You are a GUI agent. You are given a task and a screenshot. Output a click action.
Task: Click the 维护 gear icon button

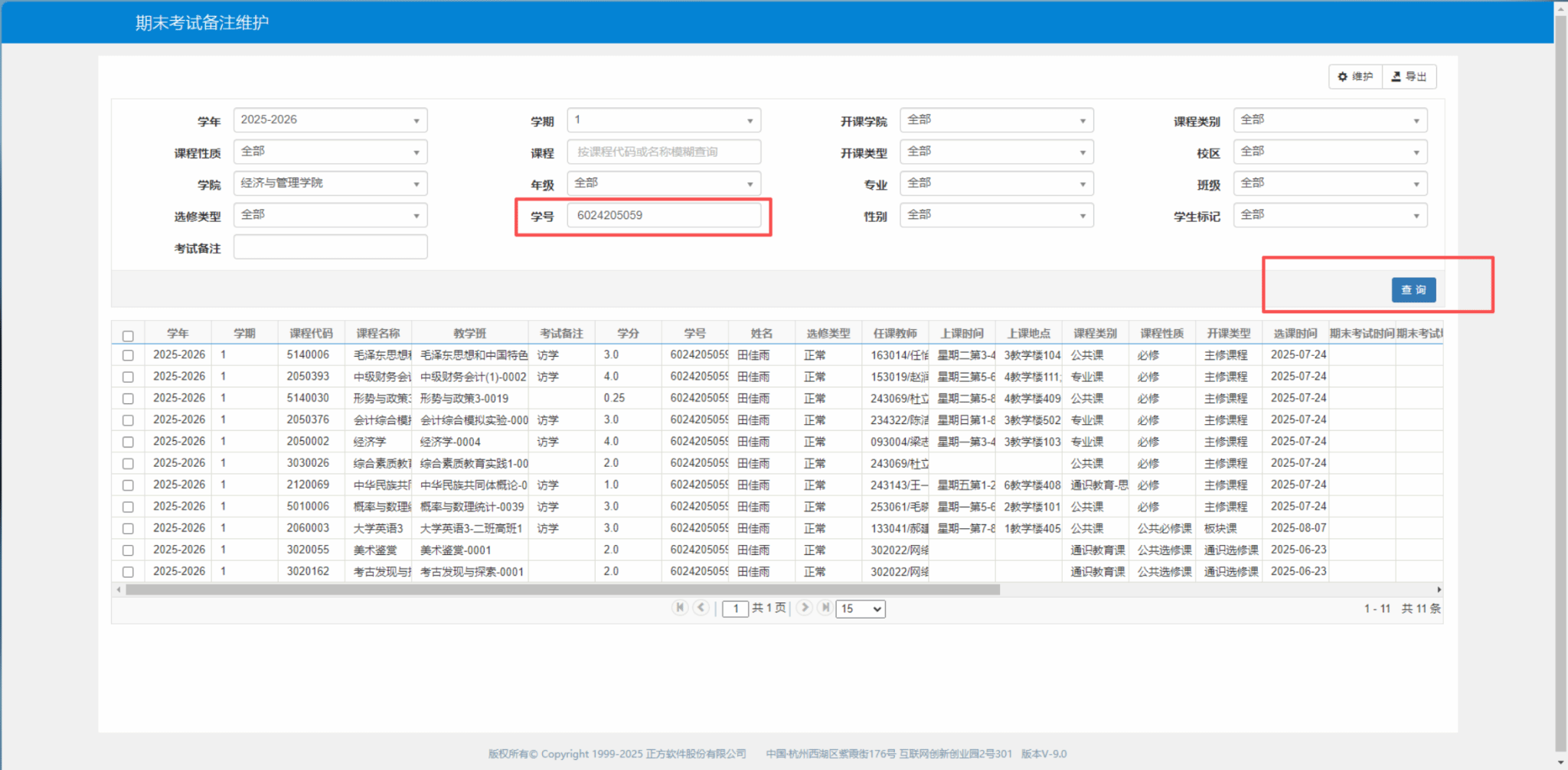pyautogui.click(x=1355, y=77)
